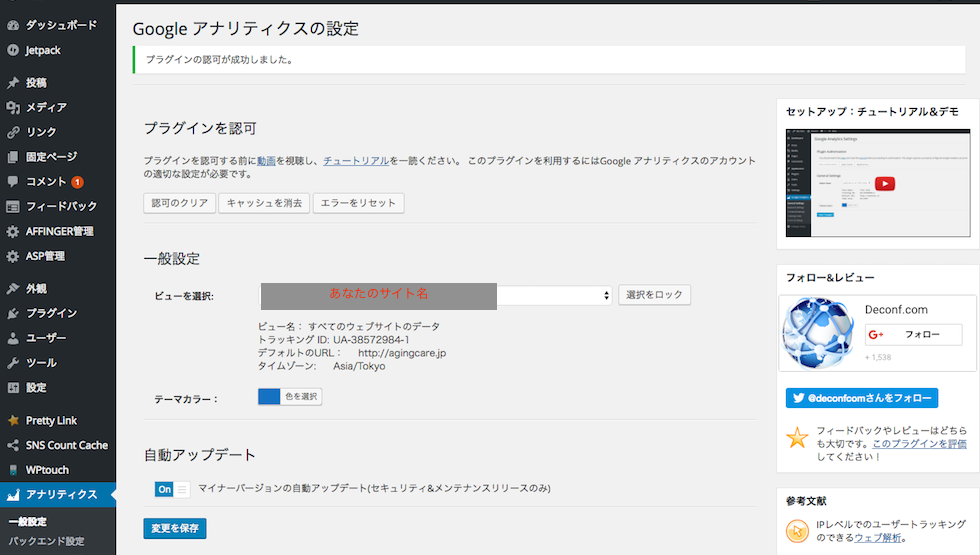Click the Jetpack icon in sidebar
The image size is (980, 555).
[12, 50]
